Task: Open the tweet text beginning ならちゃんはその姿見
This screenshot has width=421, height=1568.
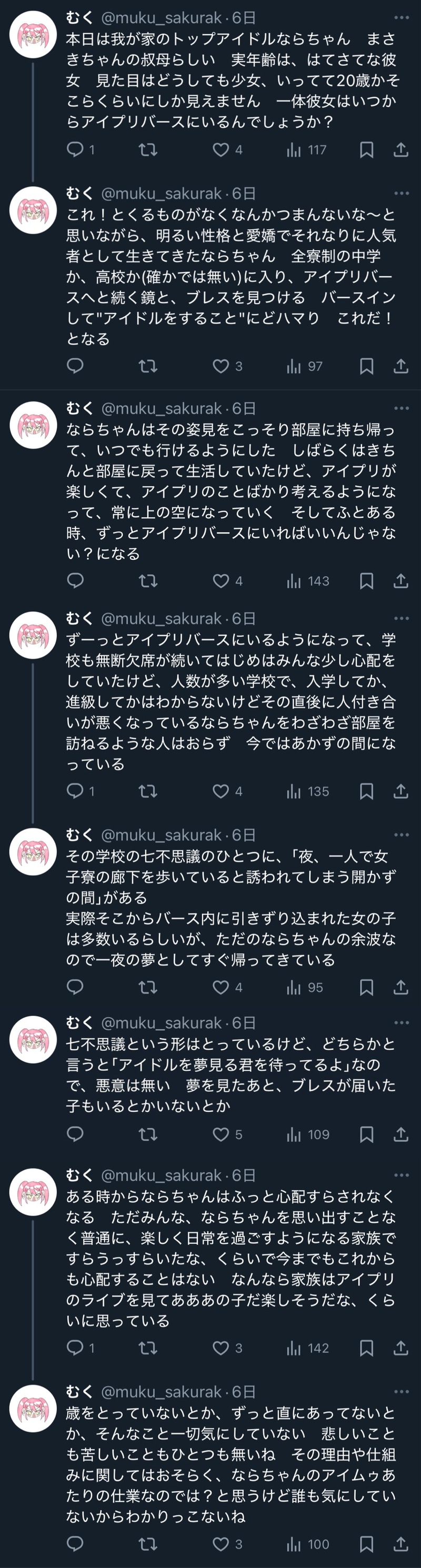Action: point(231,491)
